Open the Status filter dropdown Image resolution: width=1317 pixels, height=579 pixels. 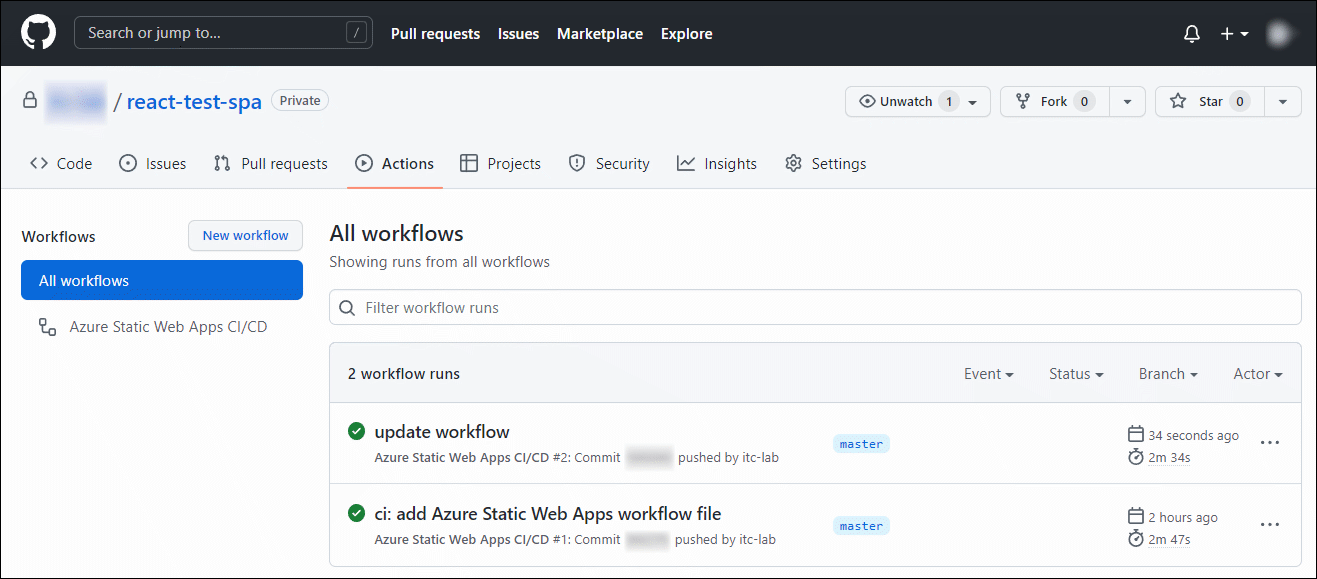[1076, 374]
